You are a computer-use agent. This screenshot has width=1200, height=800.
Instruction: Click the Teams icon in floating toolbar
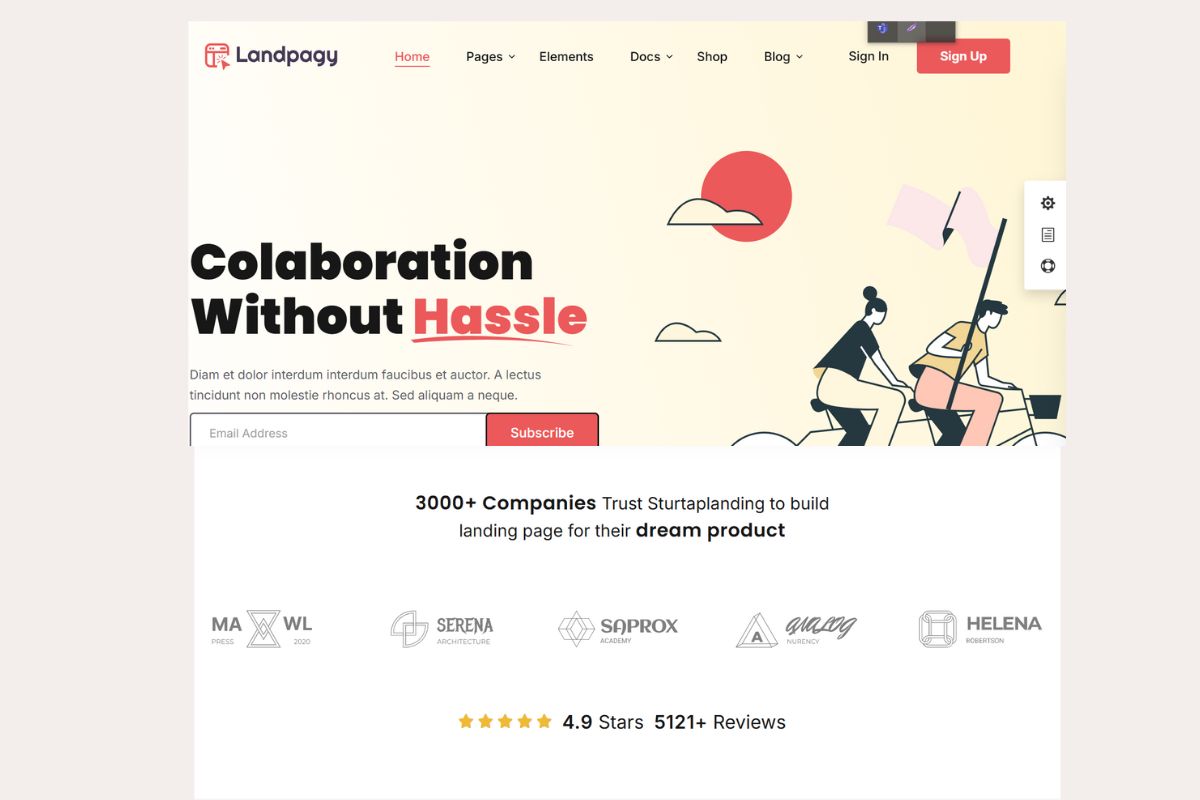[x=882, y=29]
